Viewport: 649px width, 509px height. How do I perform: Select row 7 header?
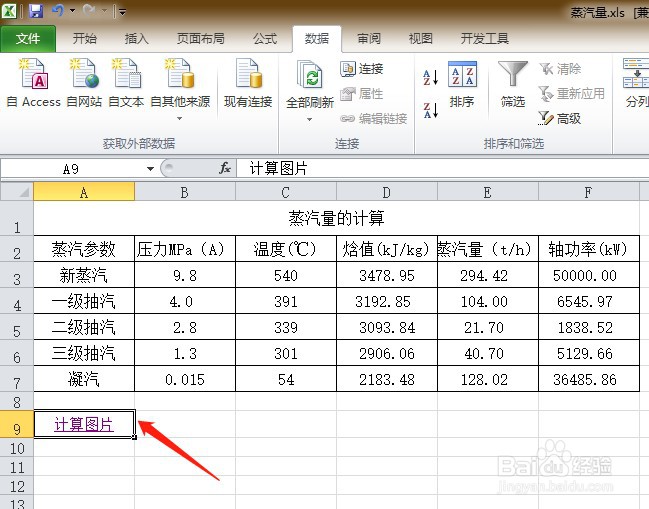[x=17, y=379]
